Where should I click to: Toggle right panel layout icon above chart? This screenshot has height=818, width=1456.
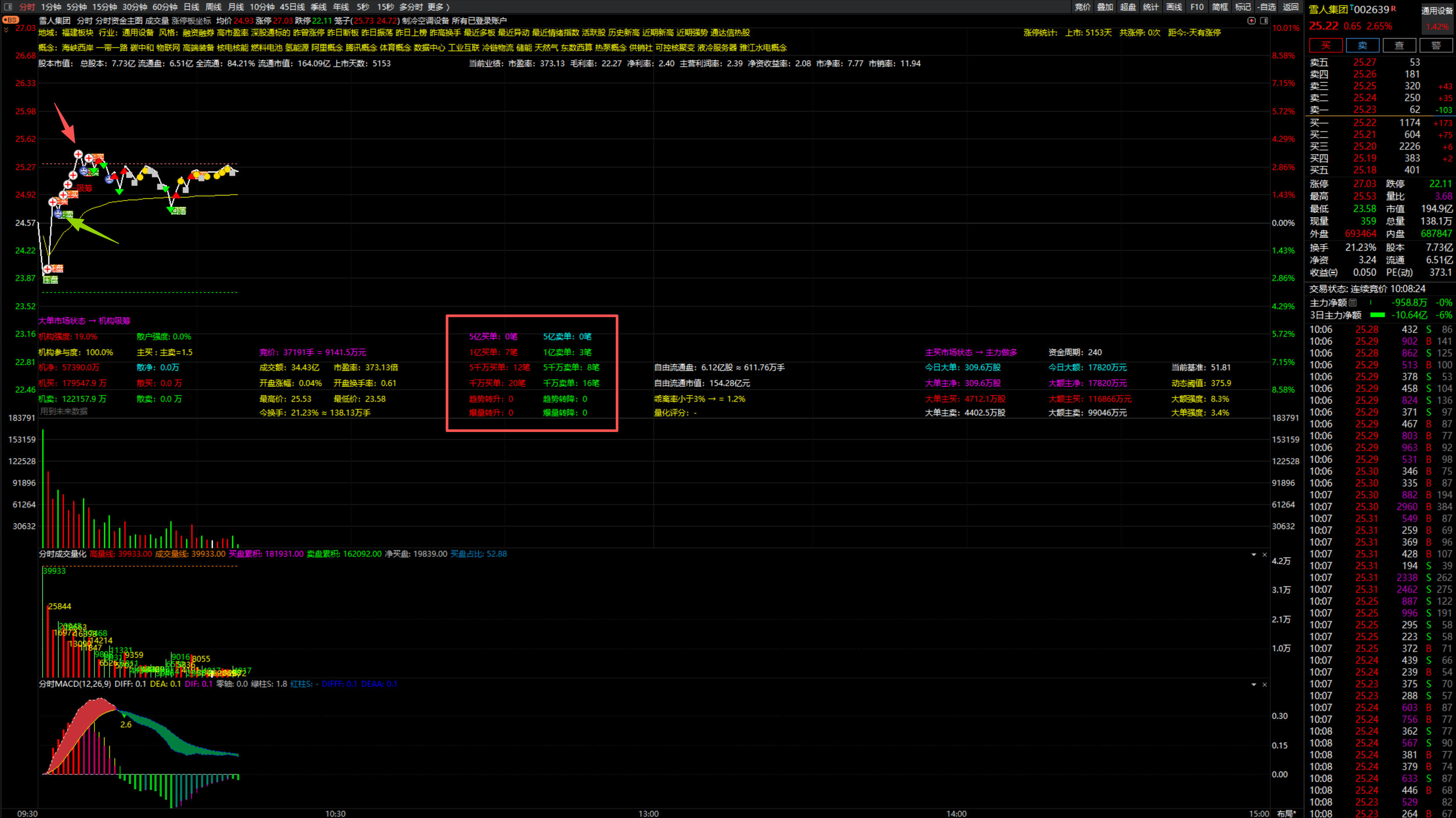(1264, 21)
